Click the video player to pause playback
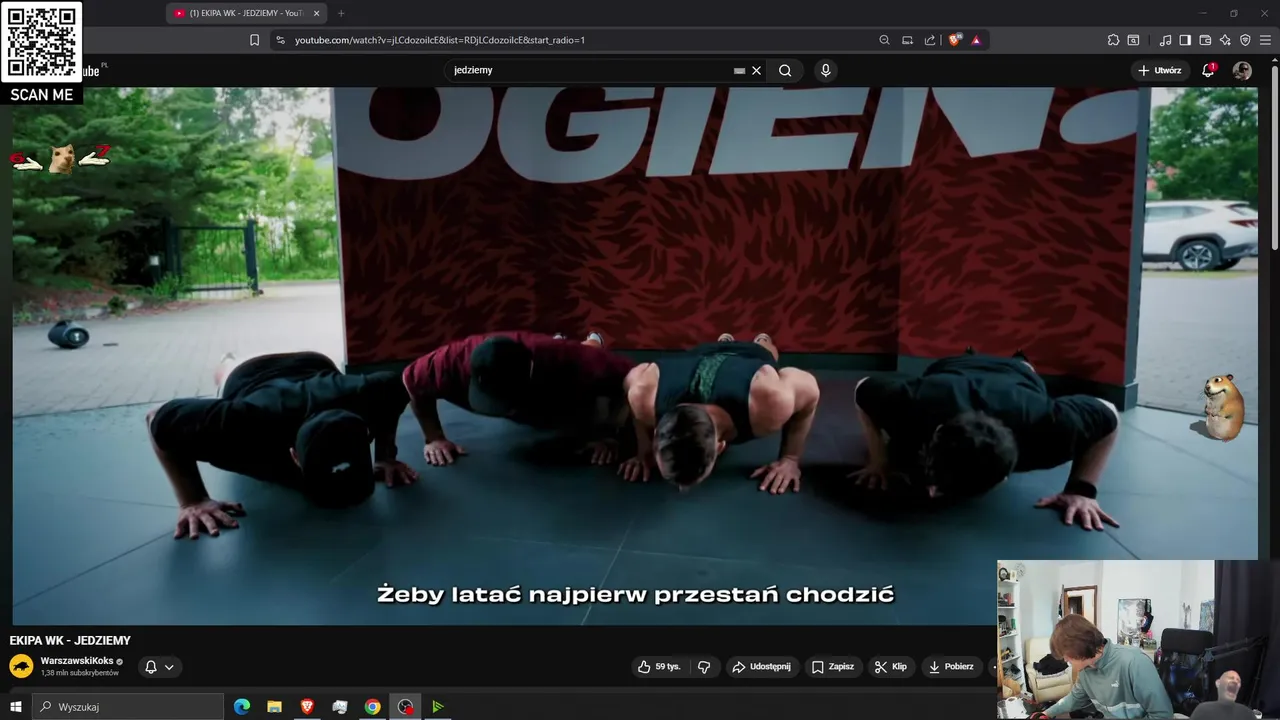This screenshot has width=1280, height=720. click(635, 355)
